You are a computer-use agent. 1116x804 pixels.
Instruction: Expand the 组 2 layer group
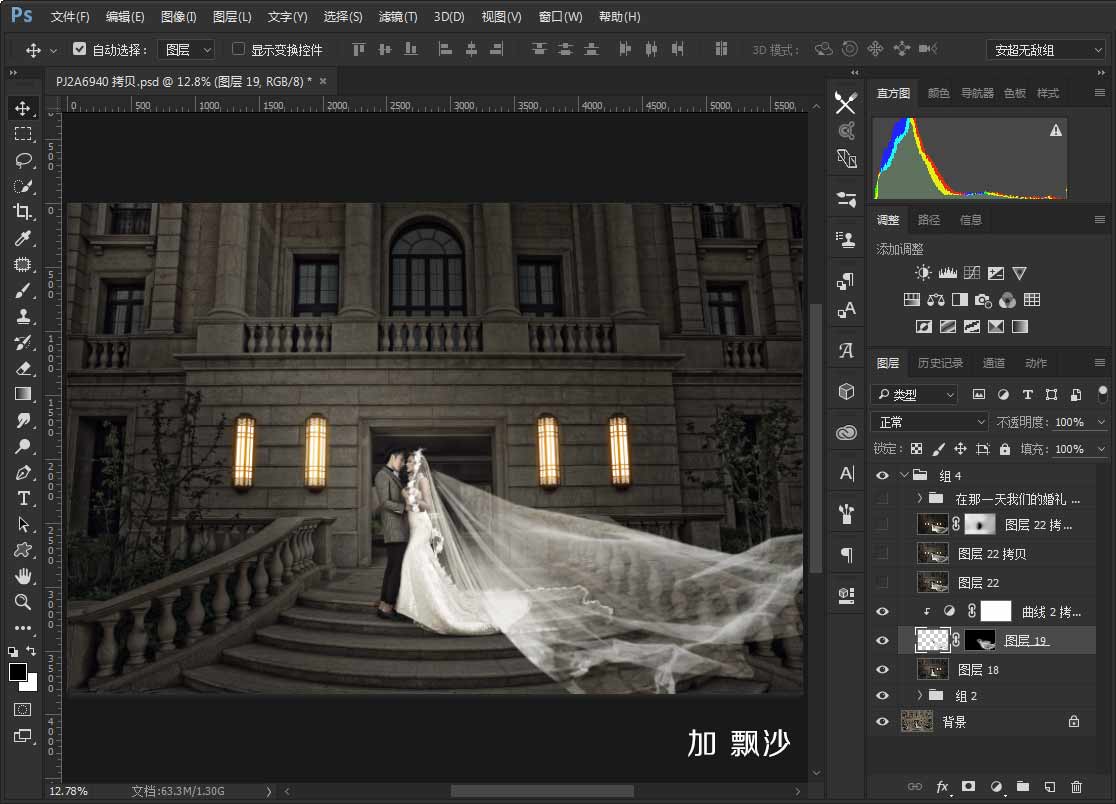[x=919, y=695]
